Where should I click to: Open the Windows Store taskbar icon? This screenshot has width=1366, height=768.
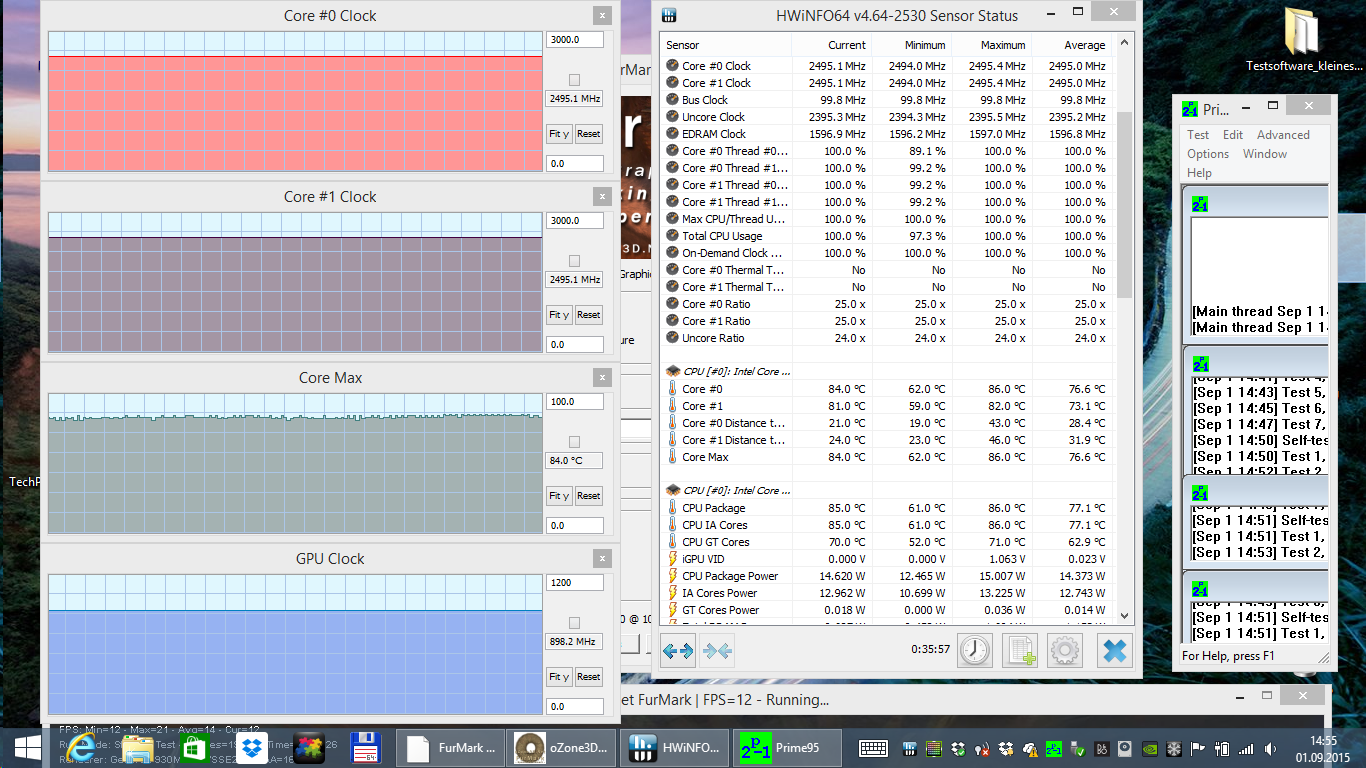195,748
